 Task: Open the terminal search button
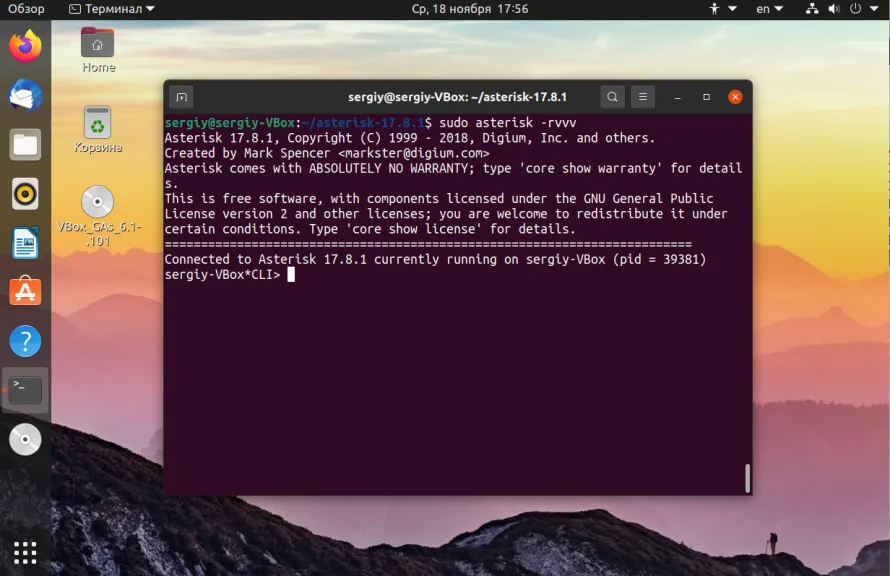coord(612,97)
